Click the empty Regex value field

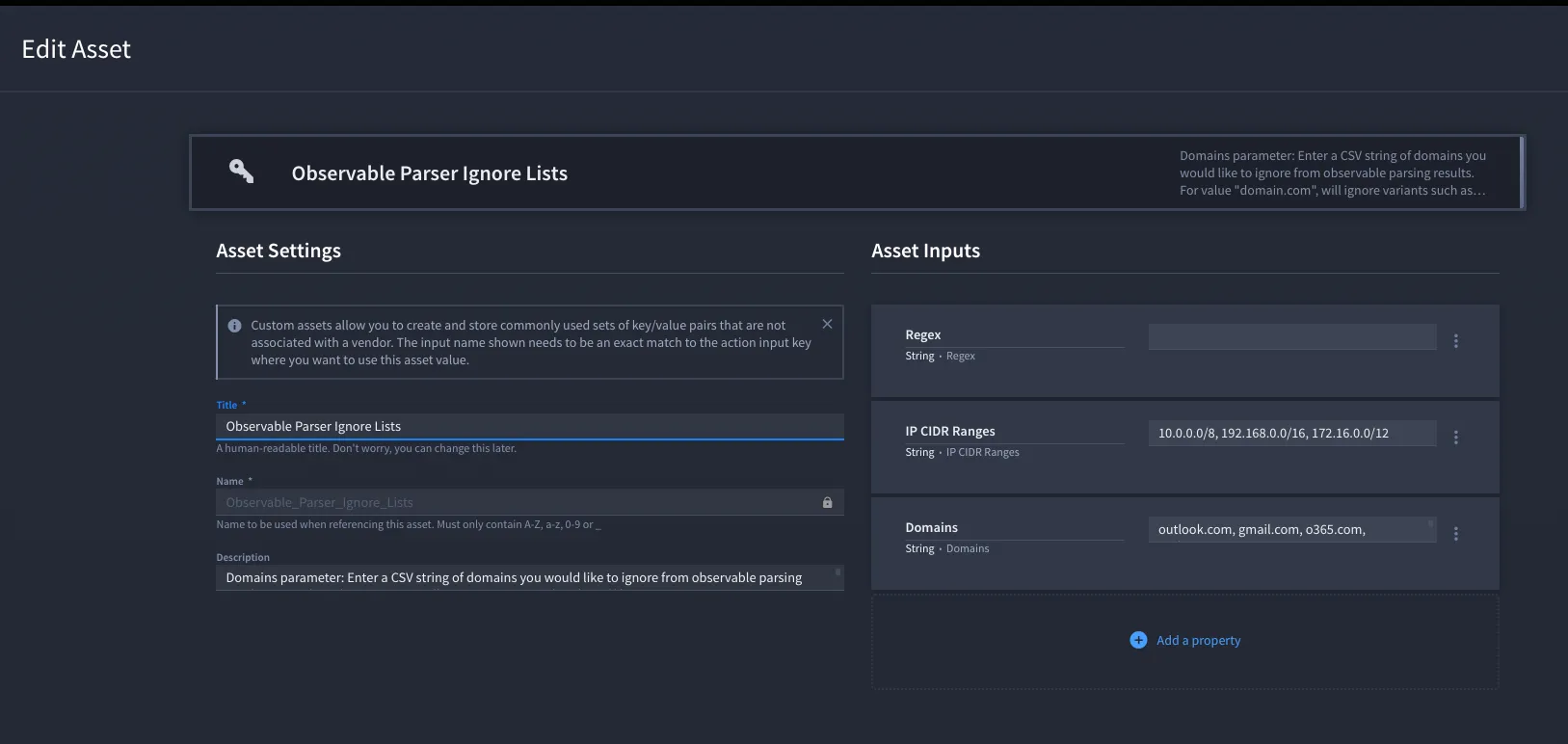pyautogui.click(x=1292, y=336)
